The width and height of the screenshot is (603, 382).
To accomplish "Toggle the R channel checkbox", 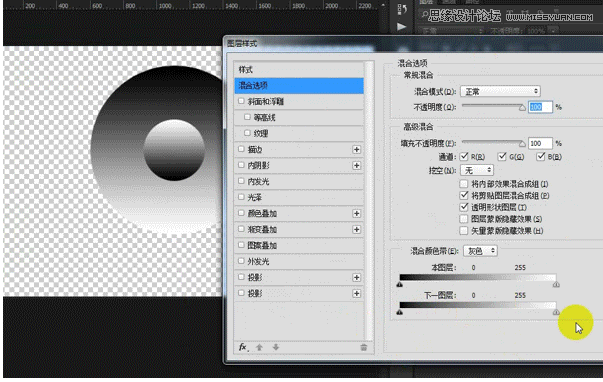I will coord(464,156).
